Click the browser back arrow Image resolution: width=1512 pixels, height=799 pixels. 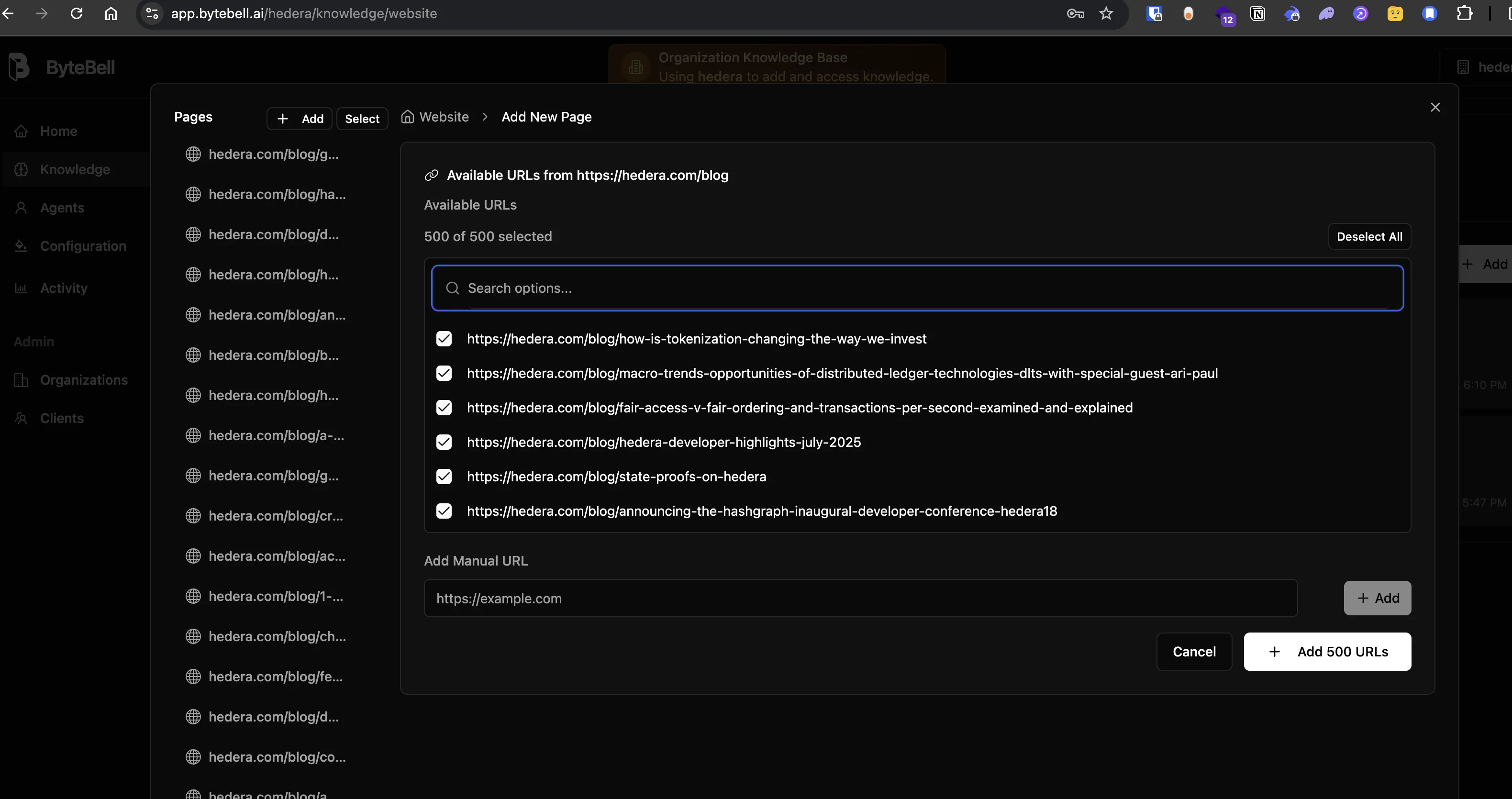[8, 13]
